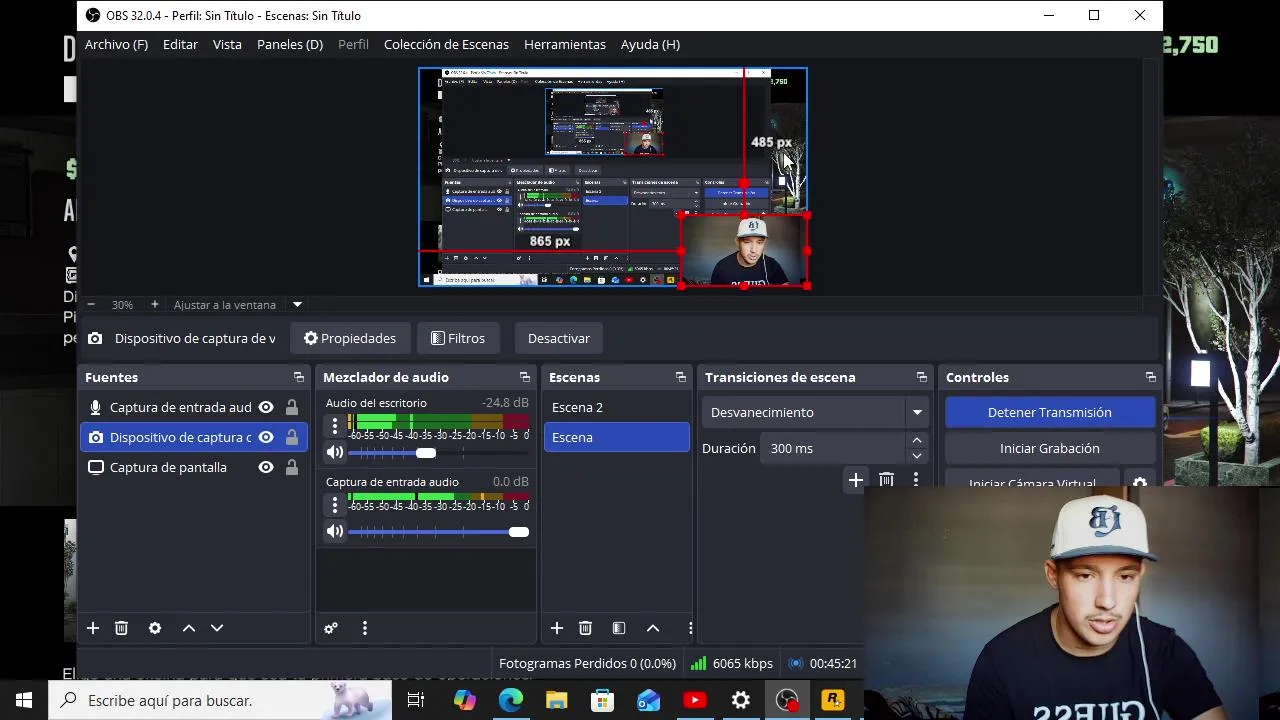The height and width of the screenshot is (720, 1280).
Task: Remove selected source with trash icon
Action: point(121,628)
